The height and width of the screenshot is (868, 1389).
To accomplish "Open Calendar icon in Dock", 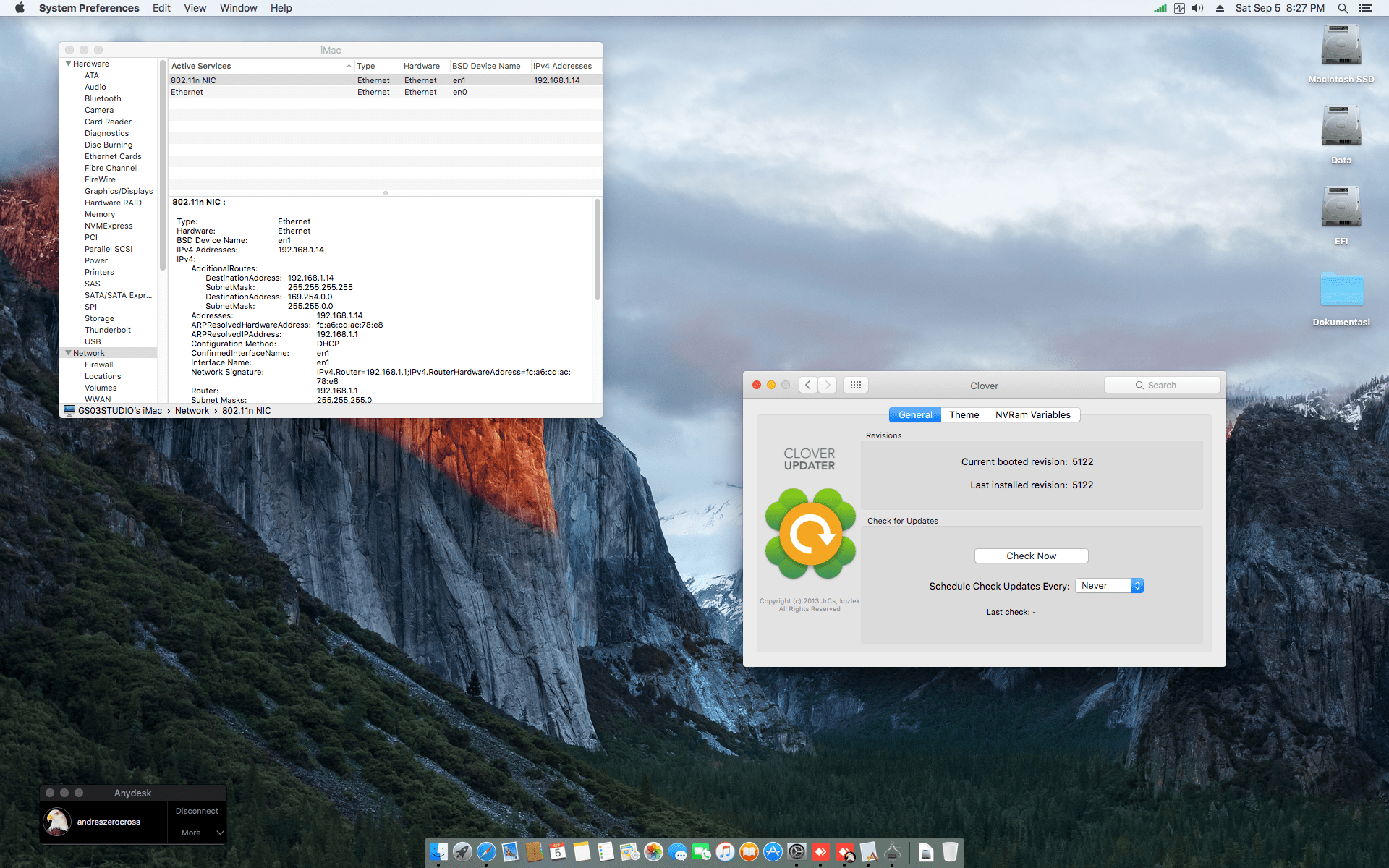I will pos(558,852).
